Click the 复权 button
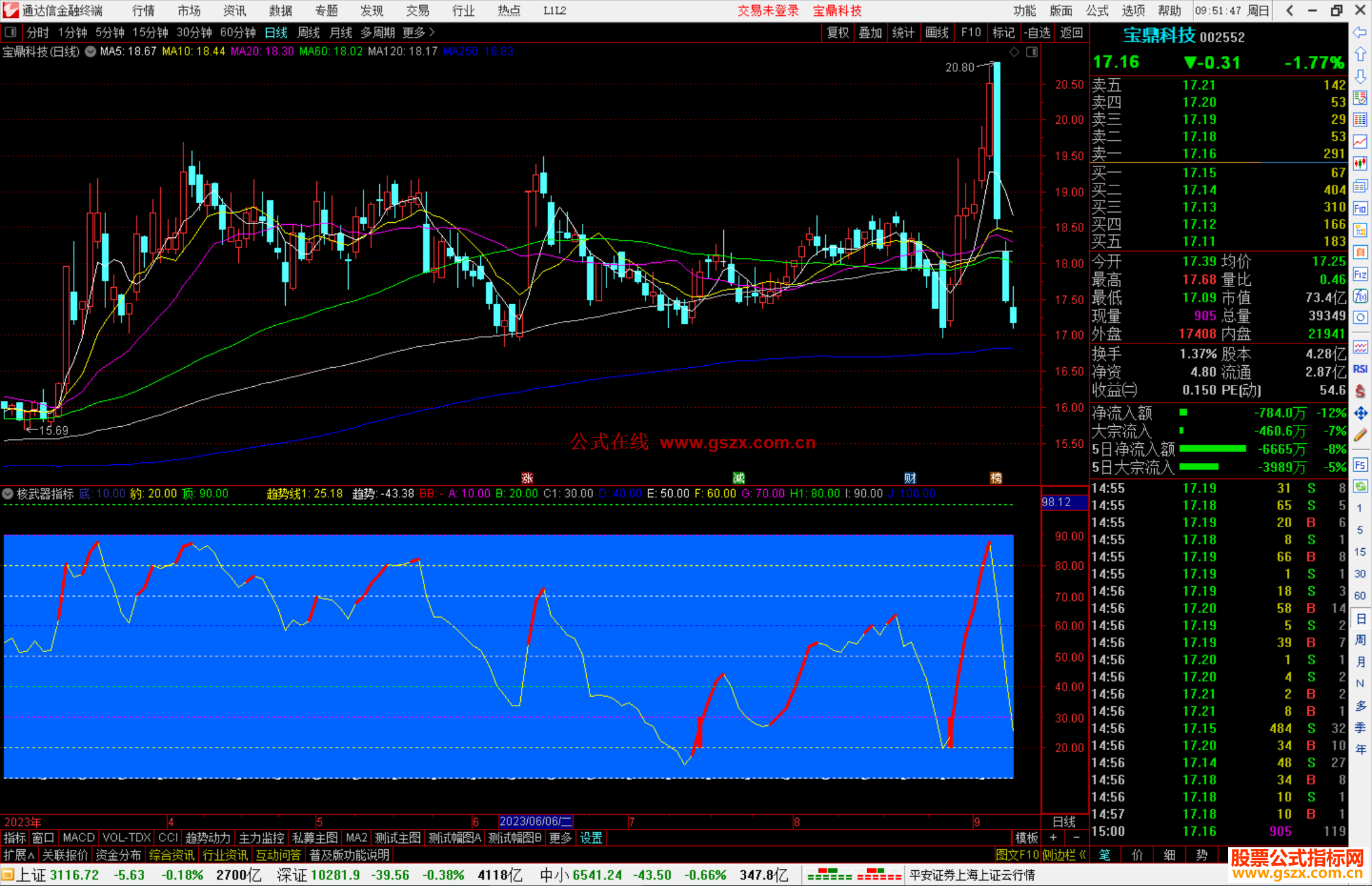 coord(838,32)
